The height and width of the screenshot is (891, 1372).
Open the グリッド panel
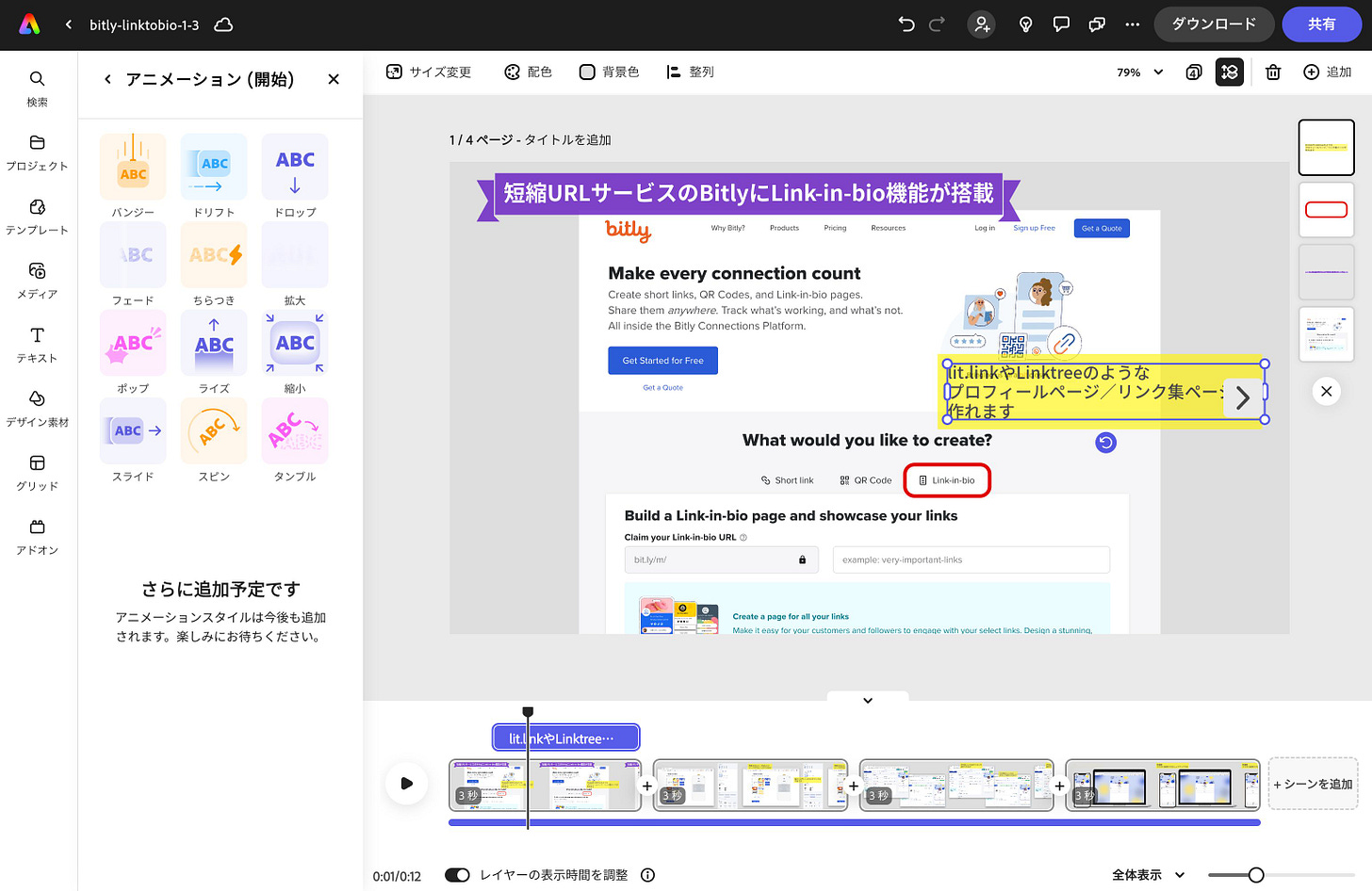tap(38, 473)
